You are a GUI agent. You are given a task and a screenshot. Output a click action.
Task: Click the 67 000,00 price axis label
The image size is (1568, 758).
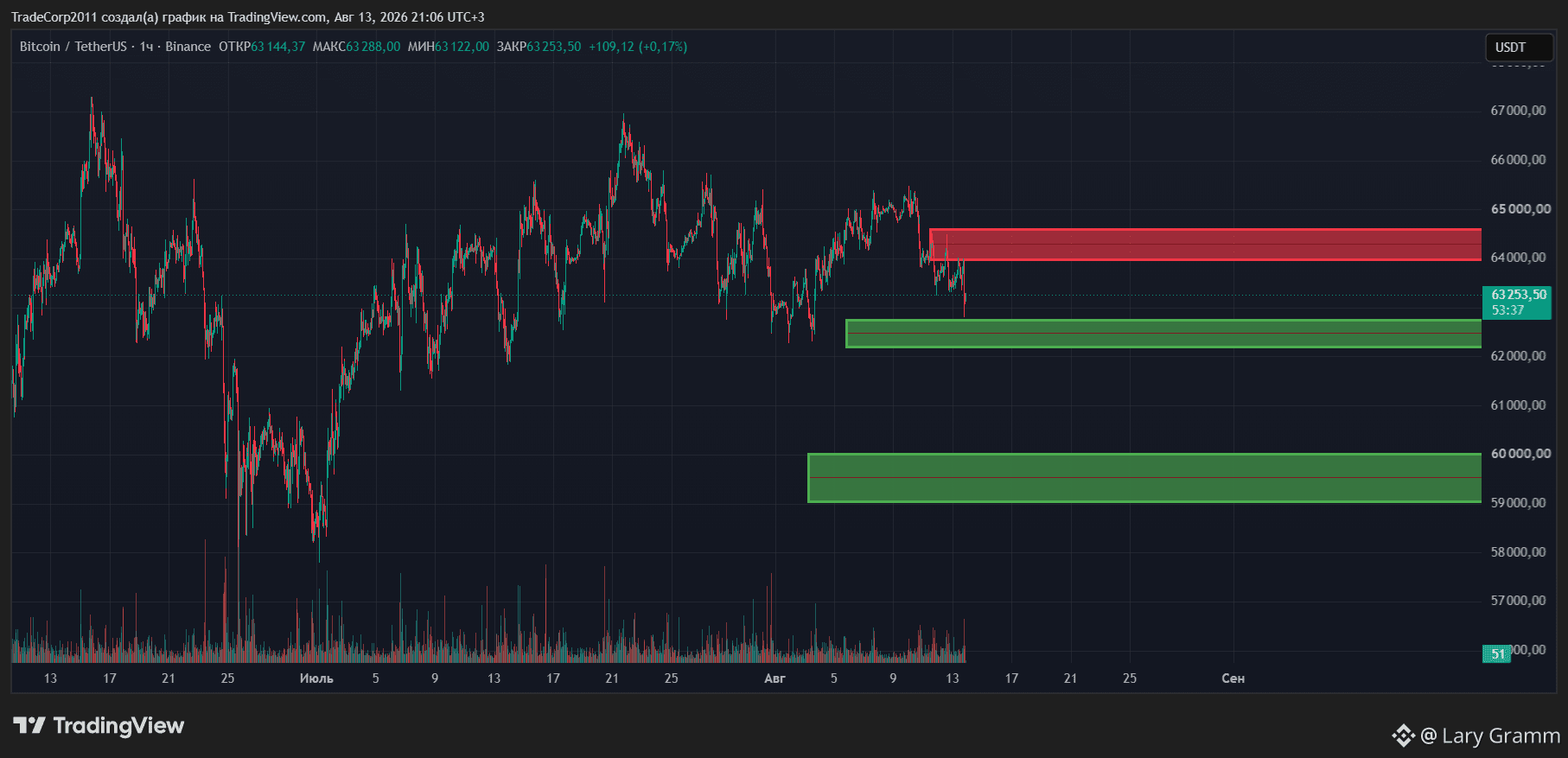[1519, 111]
